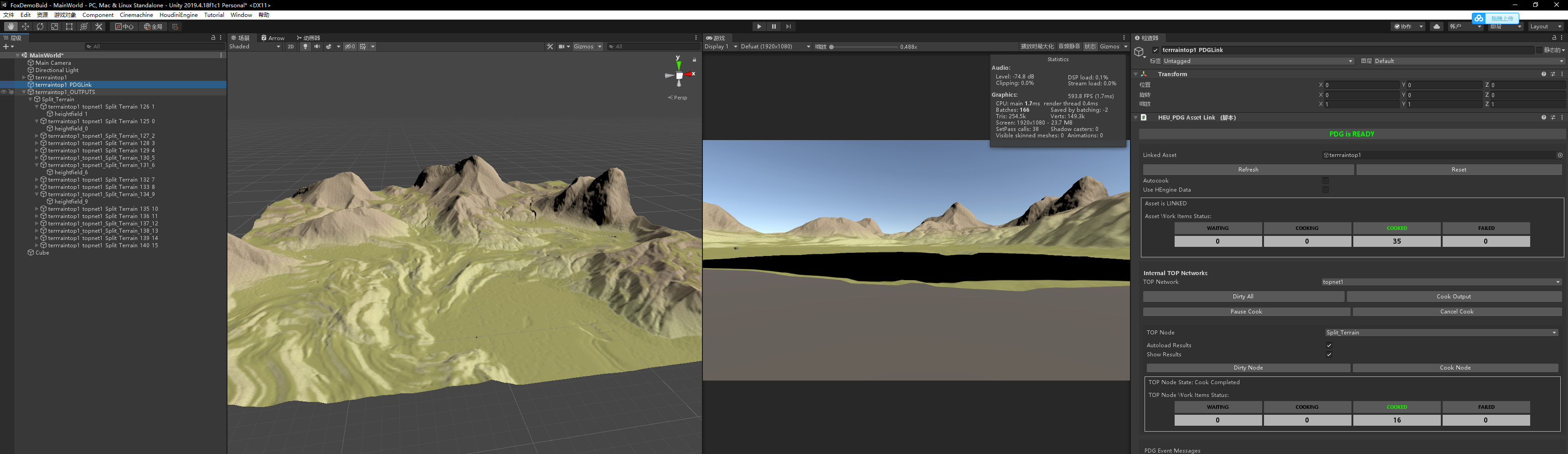Toggle Mute Audio in Game view
Image resolution: width=1568 pixels, height=454 pixels.
pos(1069,47)
